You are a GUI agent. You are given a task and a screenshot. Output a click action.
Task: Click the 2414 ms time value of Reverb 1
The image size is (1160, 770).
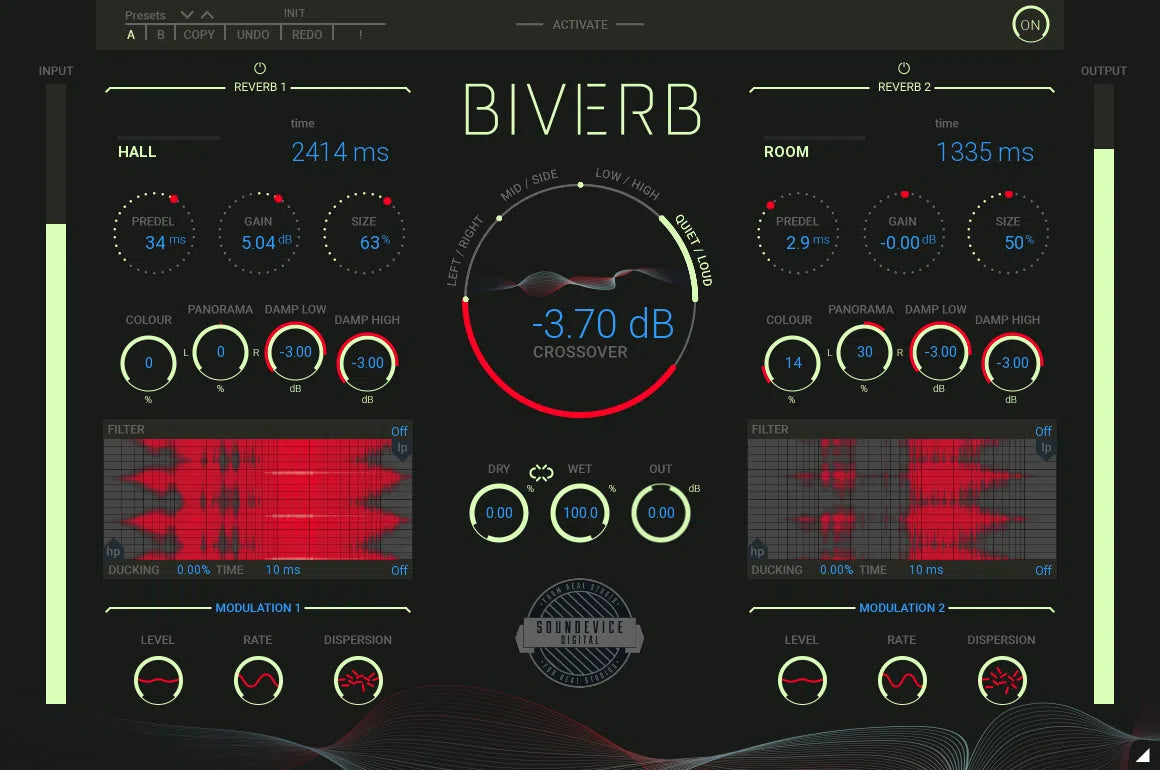coord(340,152)
